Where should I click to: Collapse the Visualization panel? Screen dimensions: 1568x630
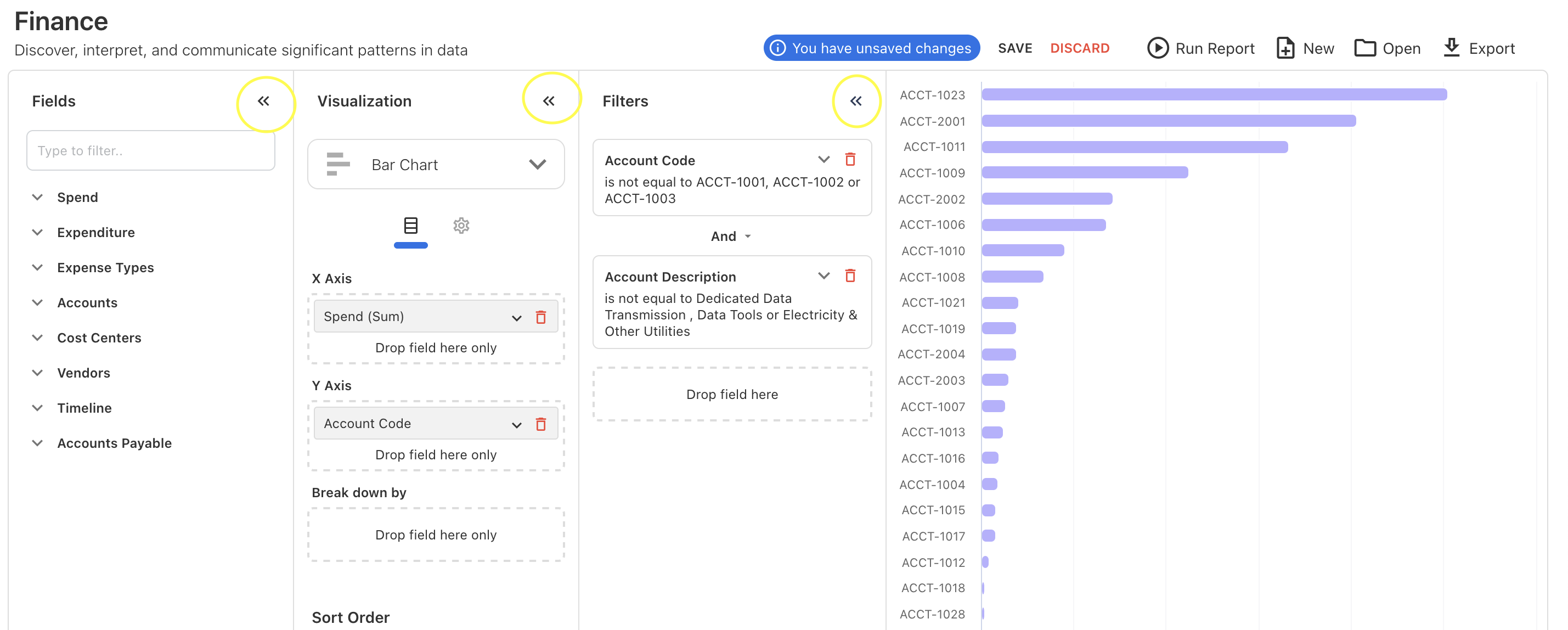[549, 101]
